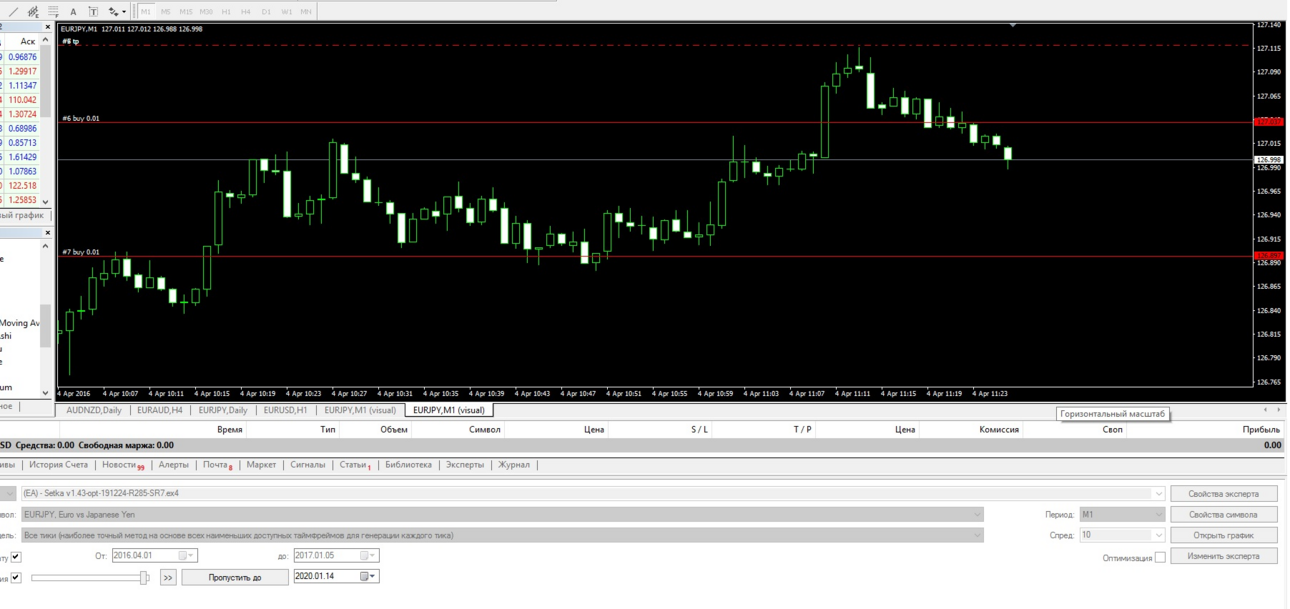Click the Символ column header
Screen dimensions: 1290x609
pos(485,430)
